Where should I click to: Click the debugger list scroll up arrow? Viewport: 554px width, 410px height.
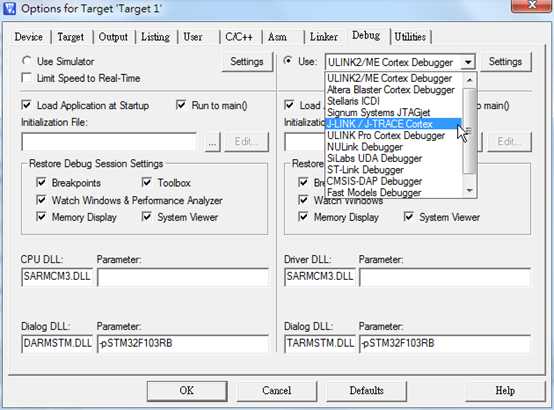coord(470,80)
